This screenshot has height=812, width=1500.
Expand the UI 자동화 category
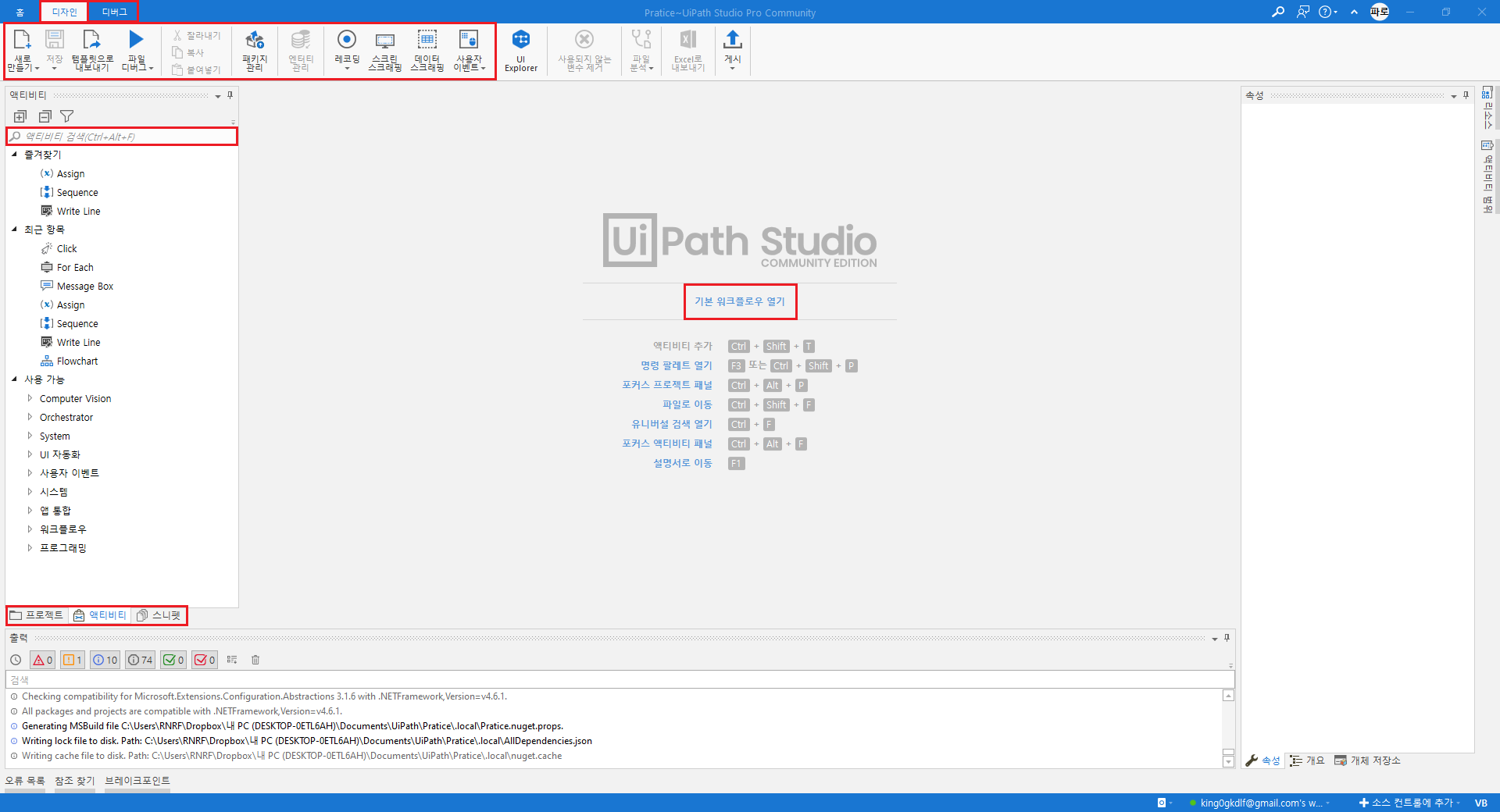click(30, 454)
